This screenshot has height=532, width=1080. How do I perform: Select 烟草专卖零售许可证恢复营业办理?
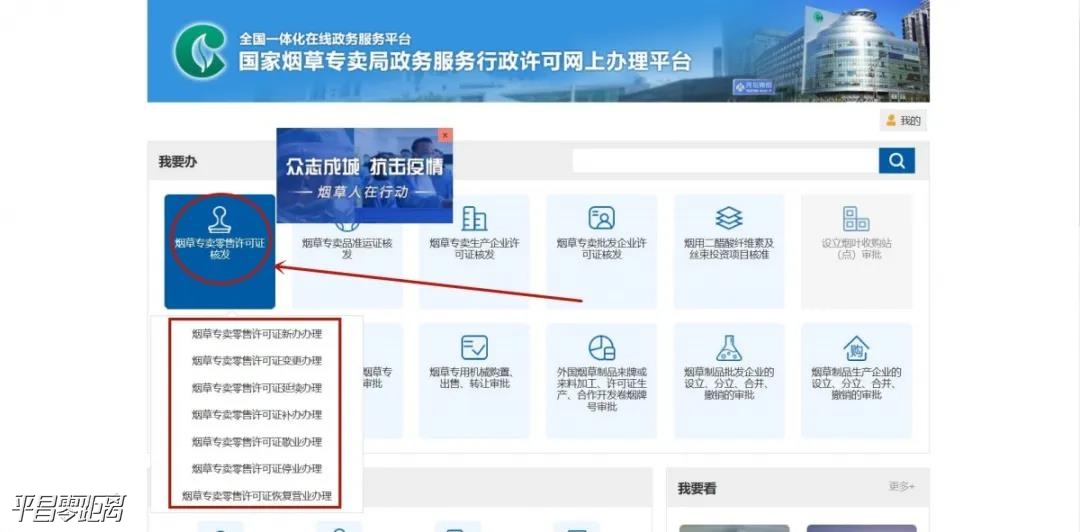point(256,495)
